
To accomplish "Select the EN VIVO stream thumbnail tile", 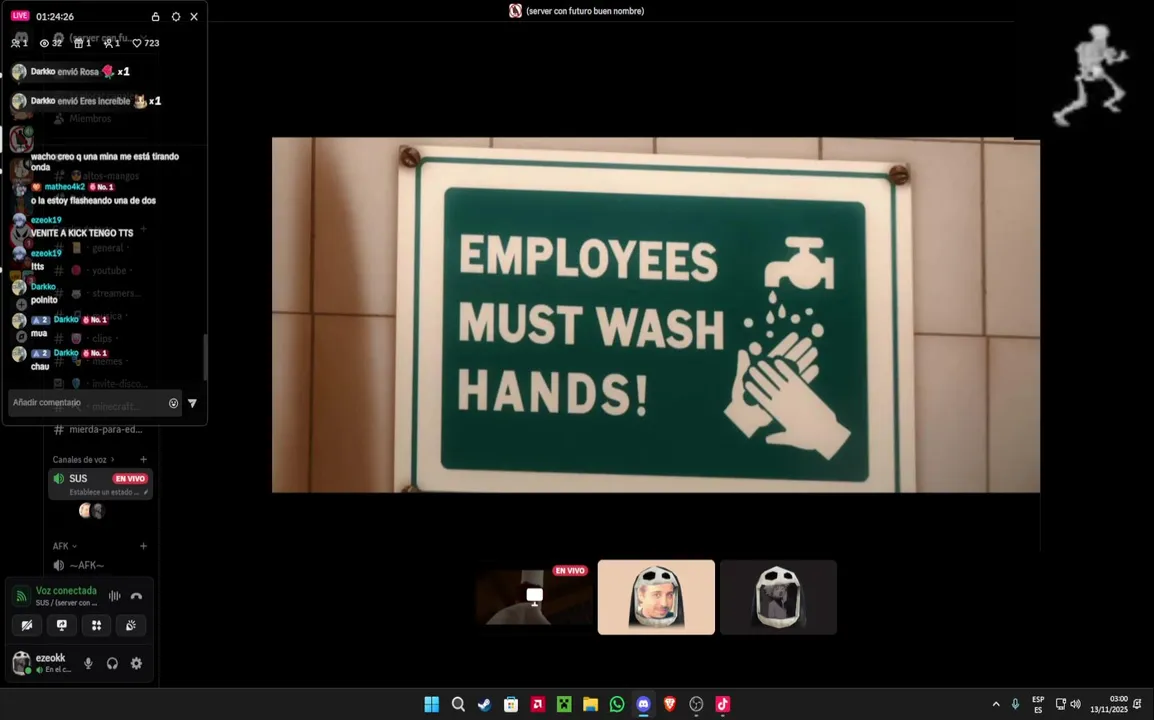I will 534,597.
